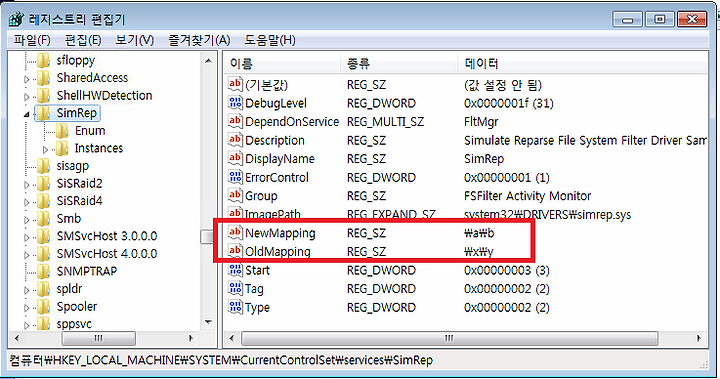Click the ShellHWDetection folder icon
This screenshot has width=720, height=379.
pos(44,96)
